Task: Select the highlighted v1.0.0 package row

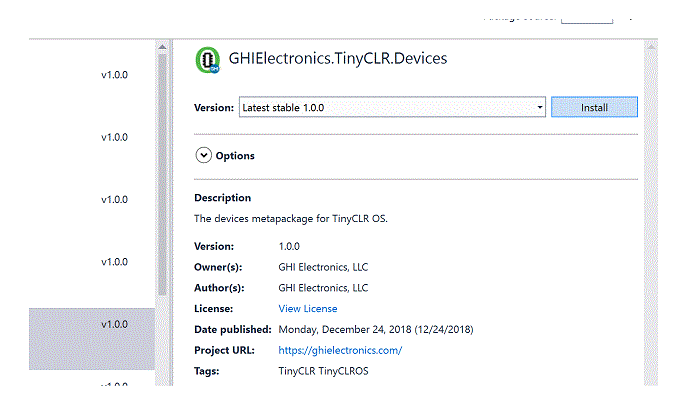Action: point(92,339)
